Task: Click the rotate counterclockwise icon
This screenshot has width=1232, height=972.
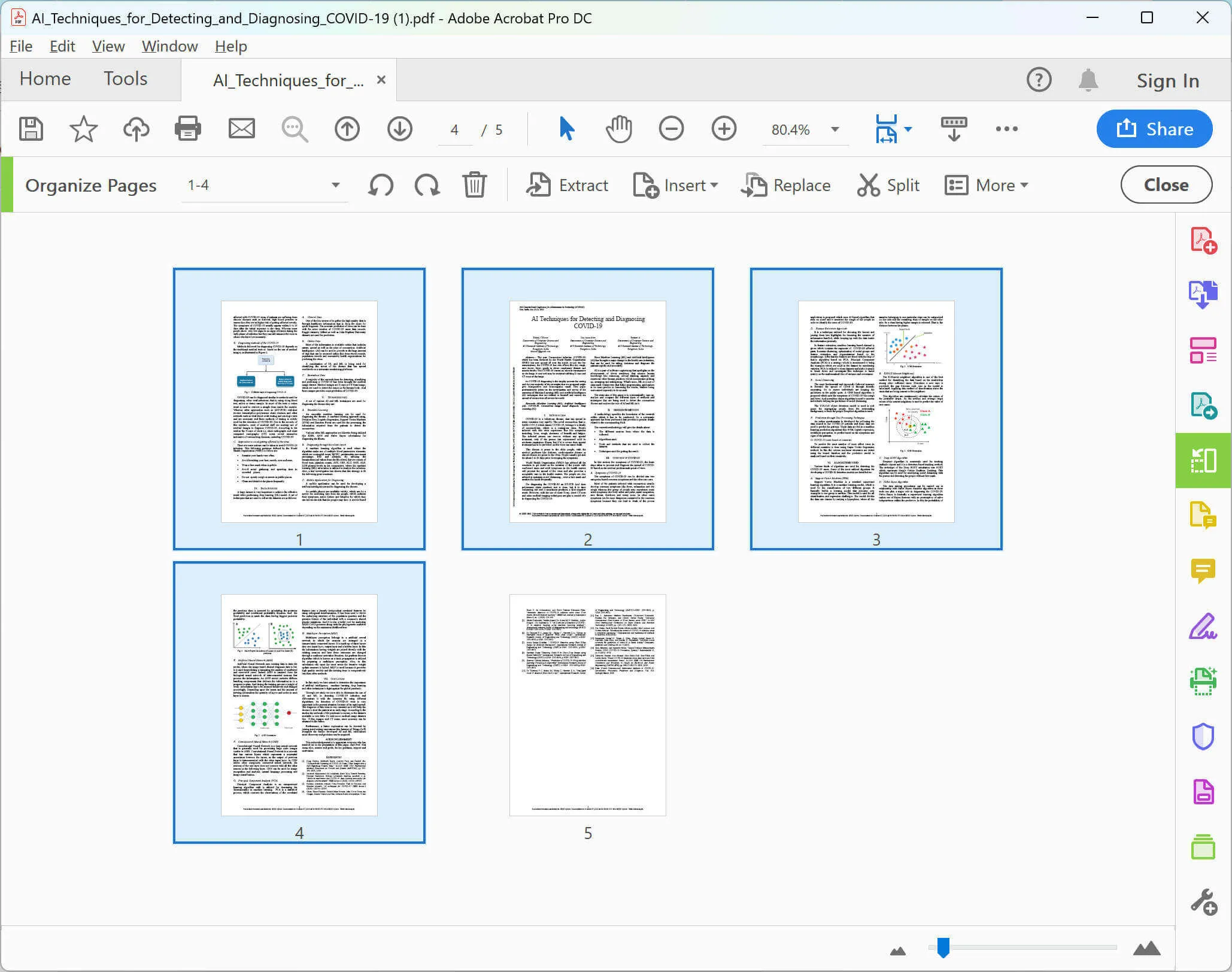Action: [380, 185]
